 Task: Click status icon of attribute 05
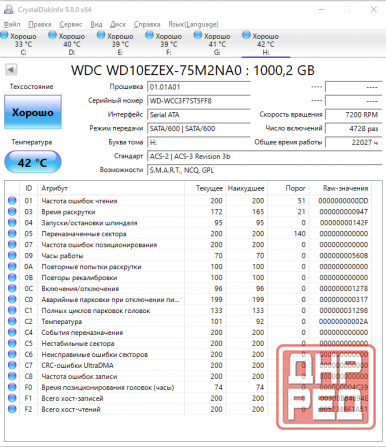click(x=12, y=234)
